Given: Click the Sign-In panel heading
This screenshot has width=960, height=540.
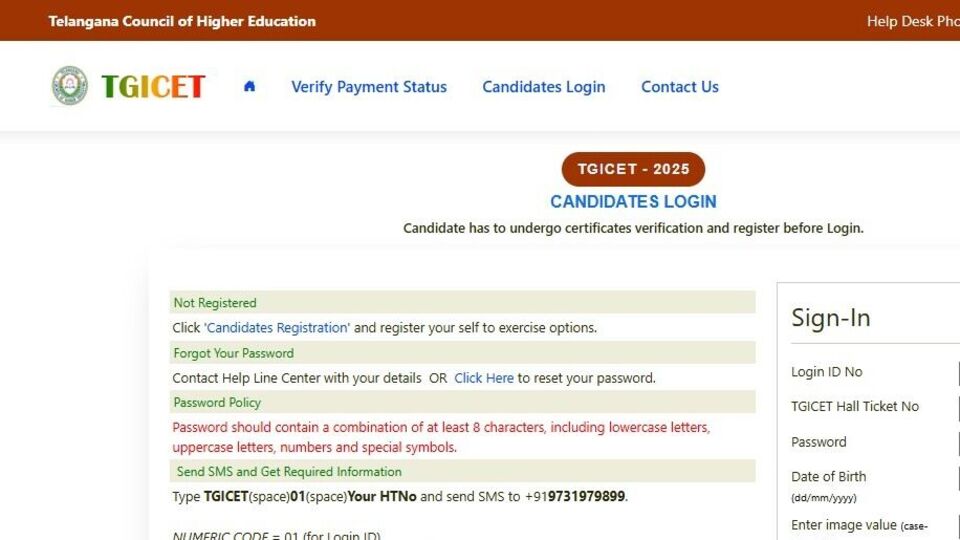Looking at the screenshot, I should click(x=831, y=318).
